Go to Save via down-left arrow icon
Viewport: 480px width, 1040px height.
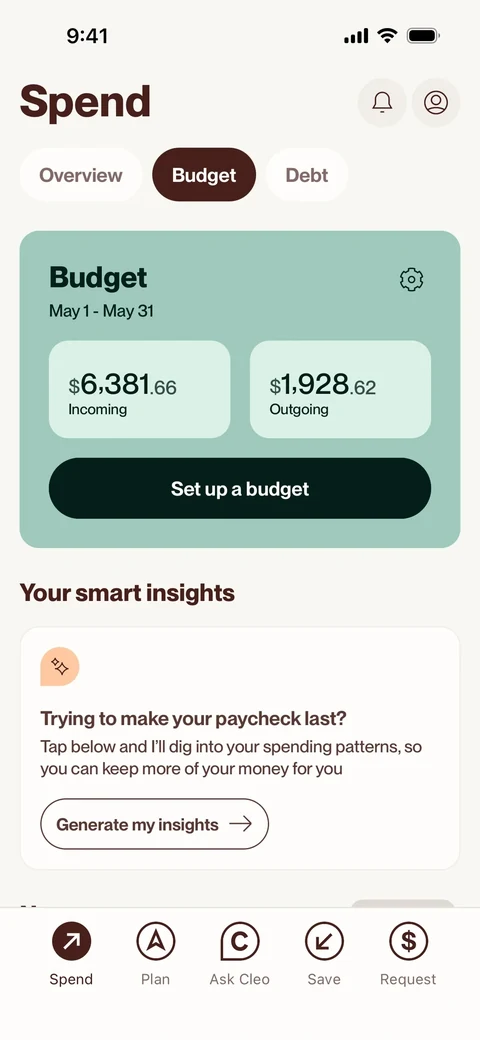pos(324,941)
